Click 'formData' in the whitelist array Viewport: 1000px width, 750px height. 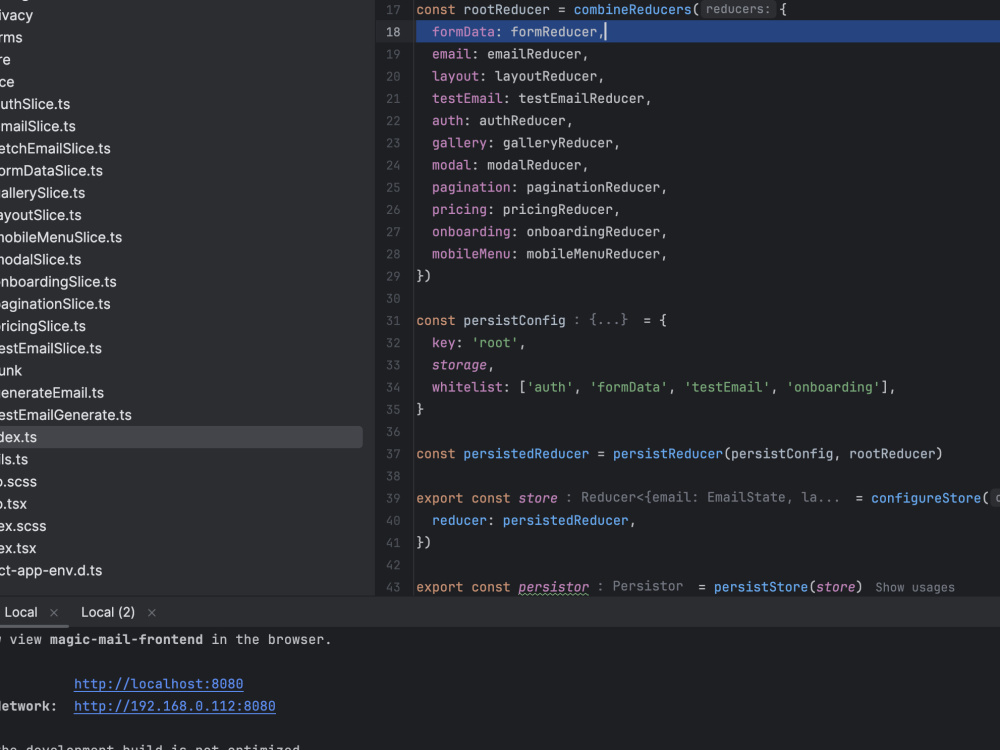[x=628, y=387]
